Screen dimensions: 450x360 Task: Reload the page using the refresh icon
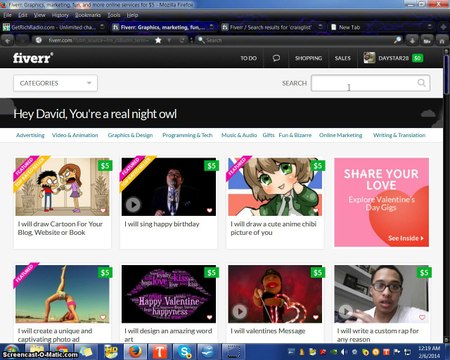[x=182, y=40]
